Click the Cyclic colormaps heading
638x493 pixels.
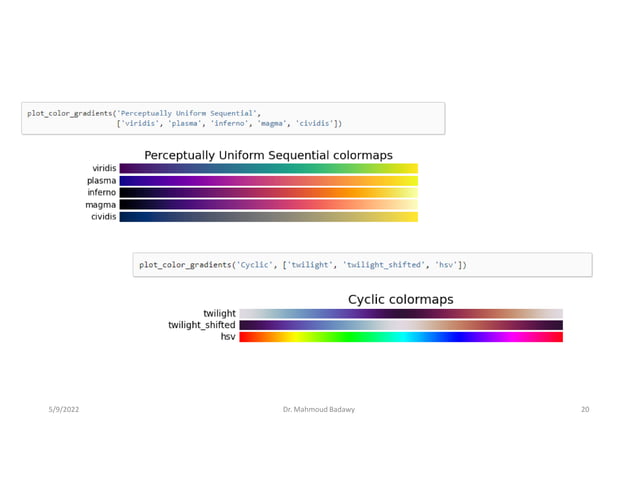click(400, 299)
